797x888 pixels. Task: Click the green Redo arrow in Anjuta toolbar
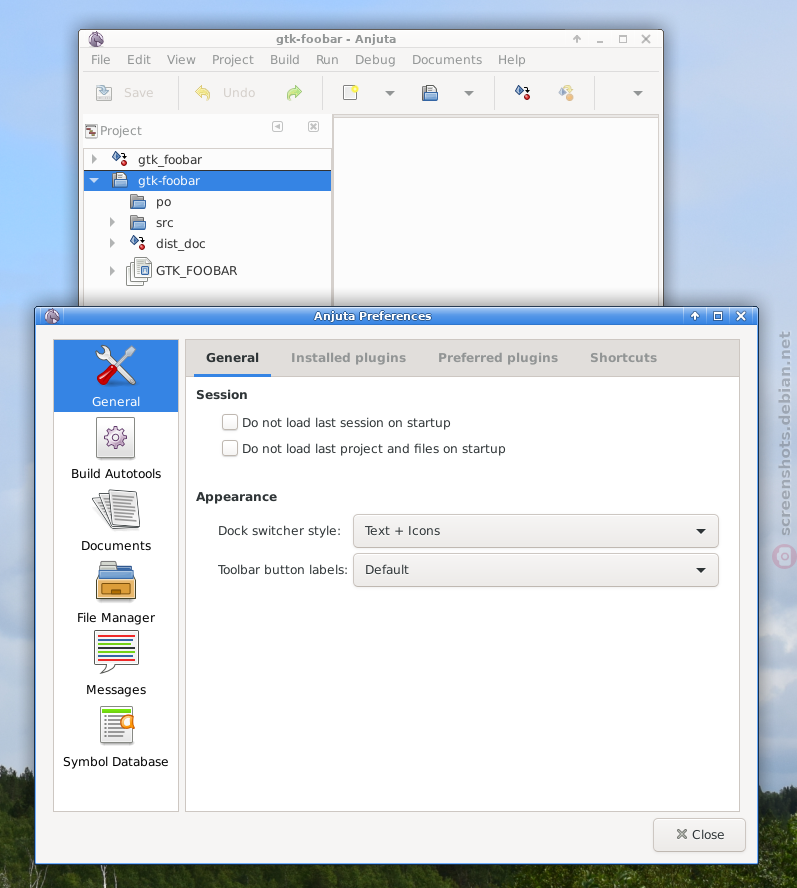294,92
